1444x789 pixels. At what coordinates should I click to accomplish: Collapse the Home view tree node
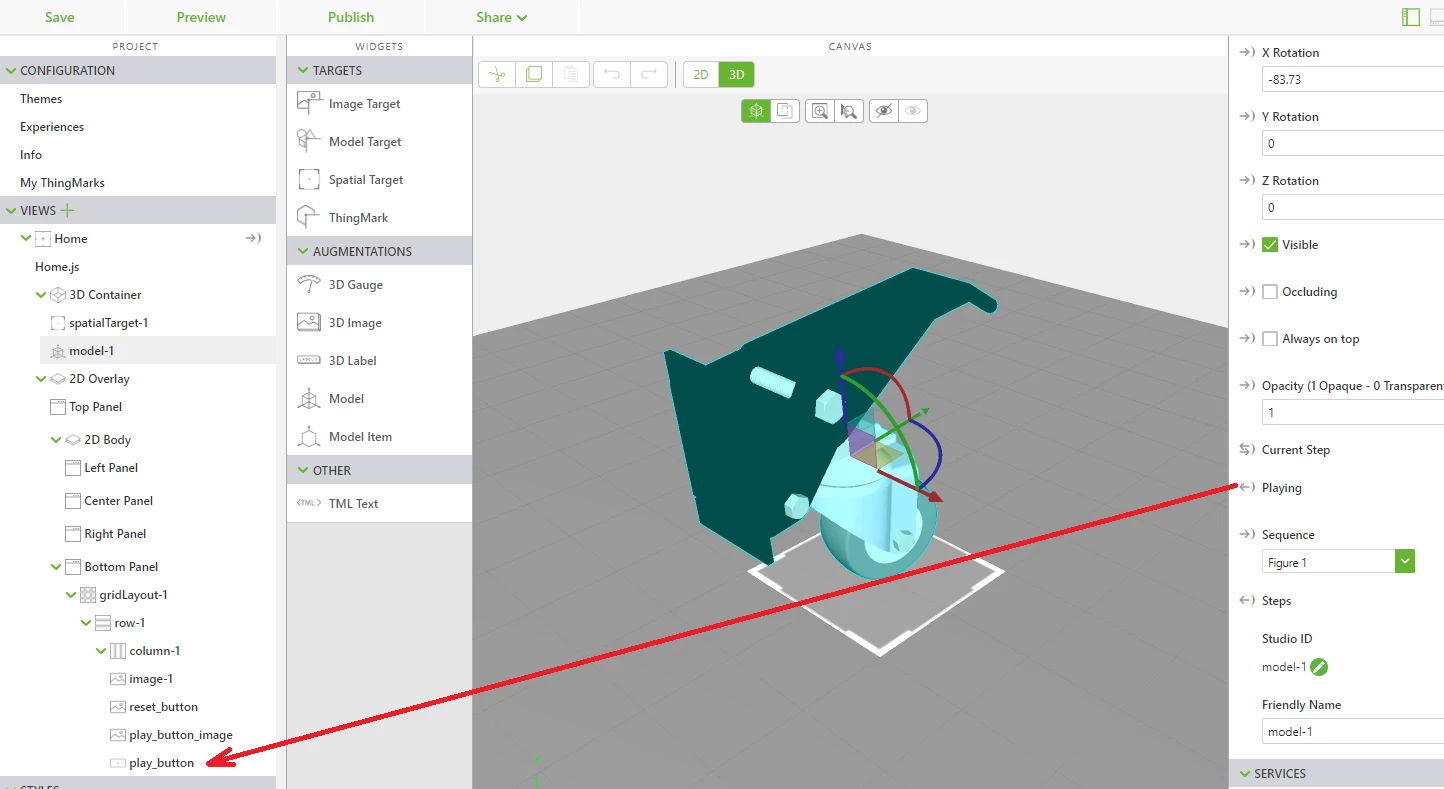[26, 238]
